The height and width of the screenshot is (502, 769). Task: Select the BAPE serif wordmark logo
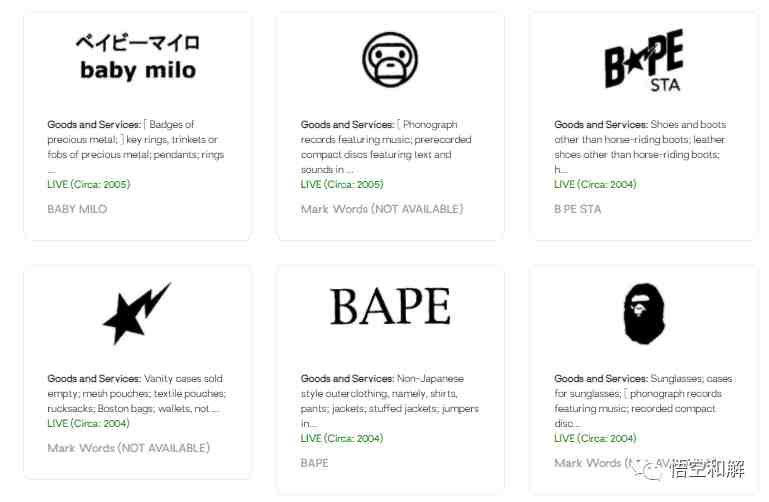390,307
